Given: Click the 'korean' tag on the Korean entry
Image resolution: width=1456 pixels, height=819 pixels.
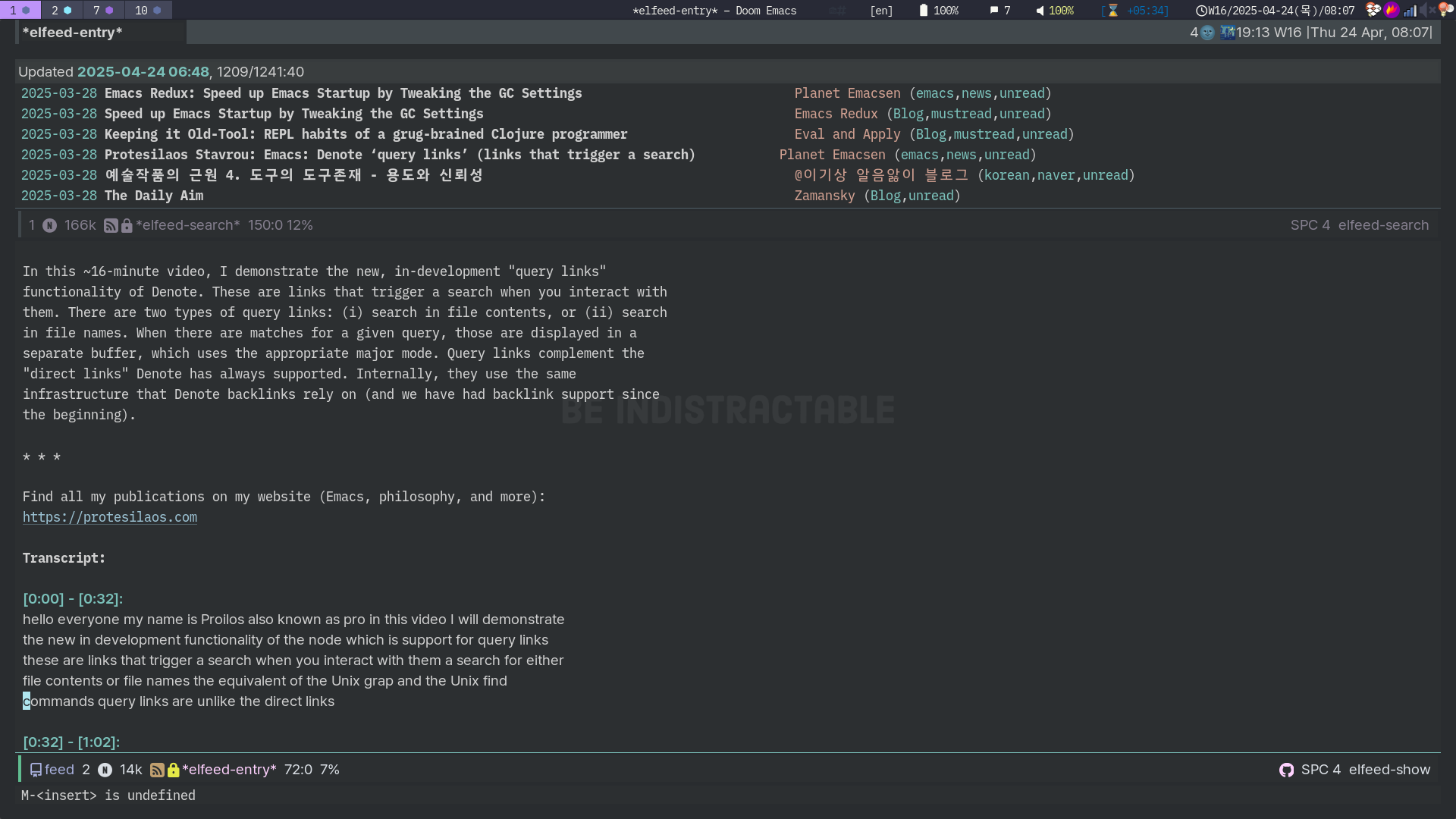Looking at the screenshot, I should [1006, 175].
